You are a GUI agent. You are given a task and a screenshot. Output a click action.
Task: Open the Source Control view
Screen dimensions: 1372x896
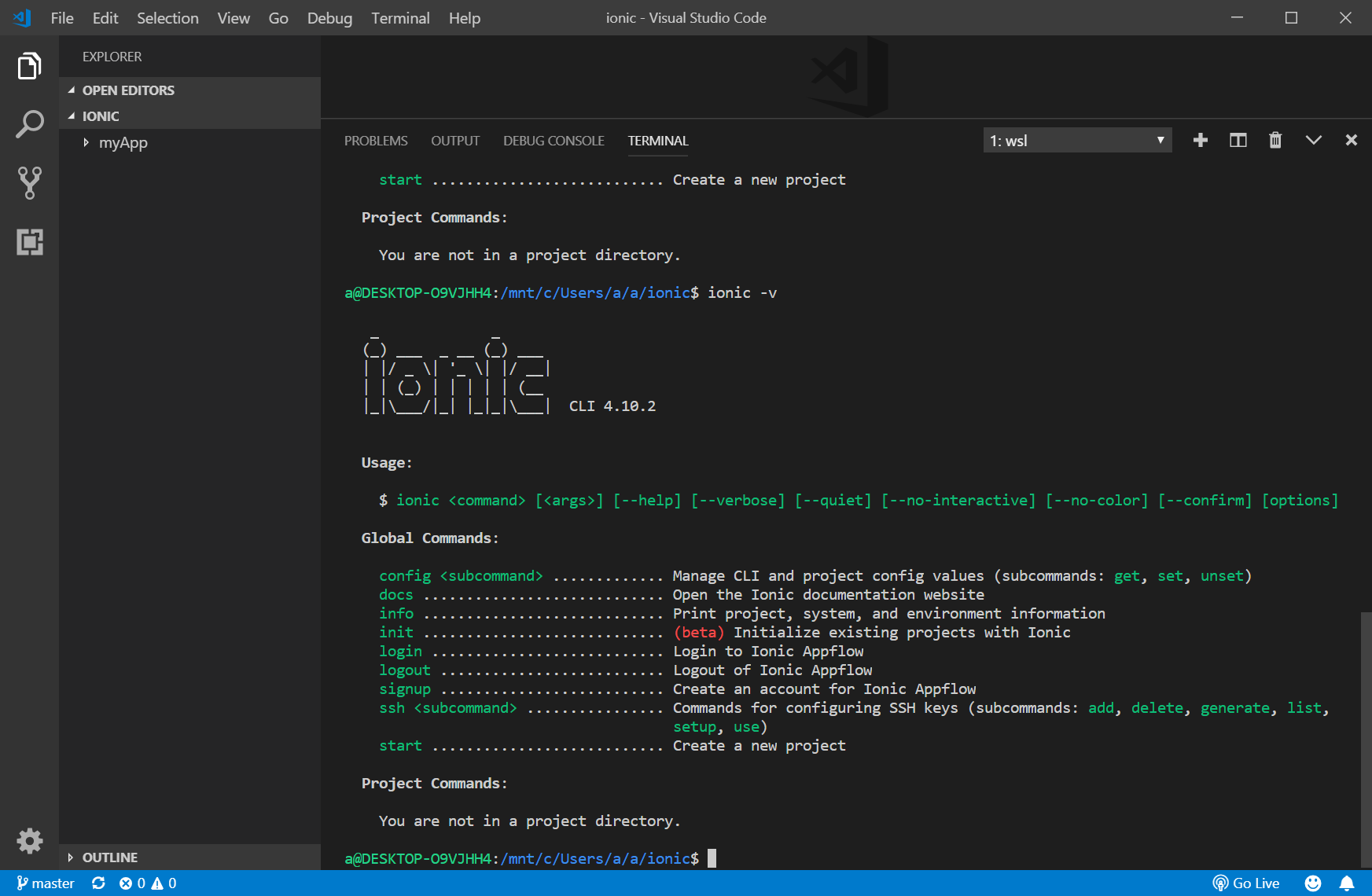(29, 182)
